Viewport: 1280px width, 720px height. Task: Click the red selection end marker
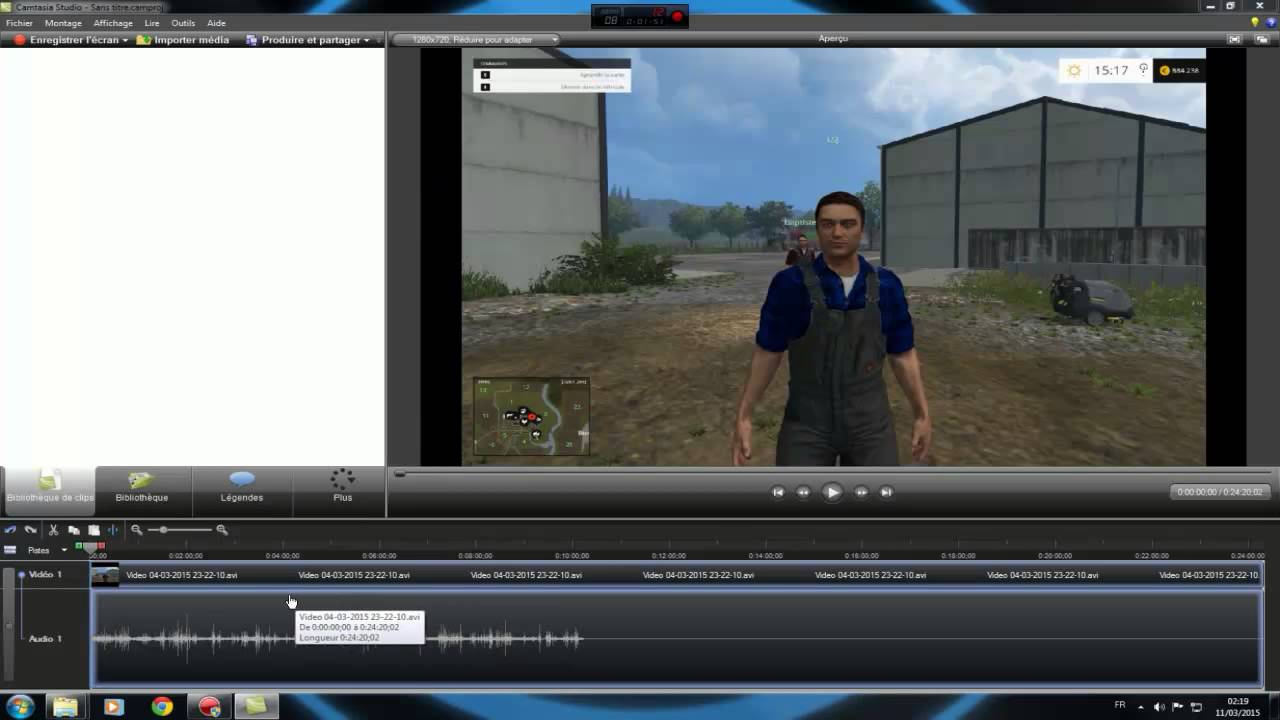coord(101,546)
